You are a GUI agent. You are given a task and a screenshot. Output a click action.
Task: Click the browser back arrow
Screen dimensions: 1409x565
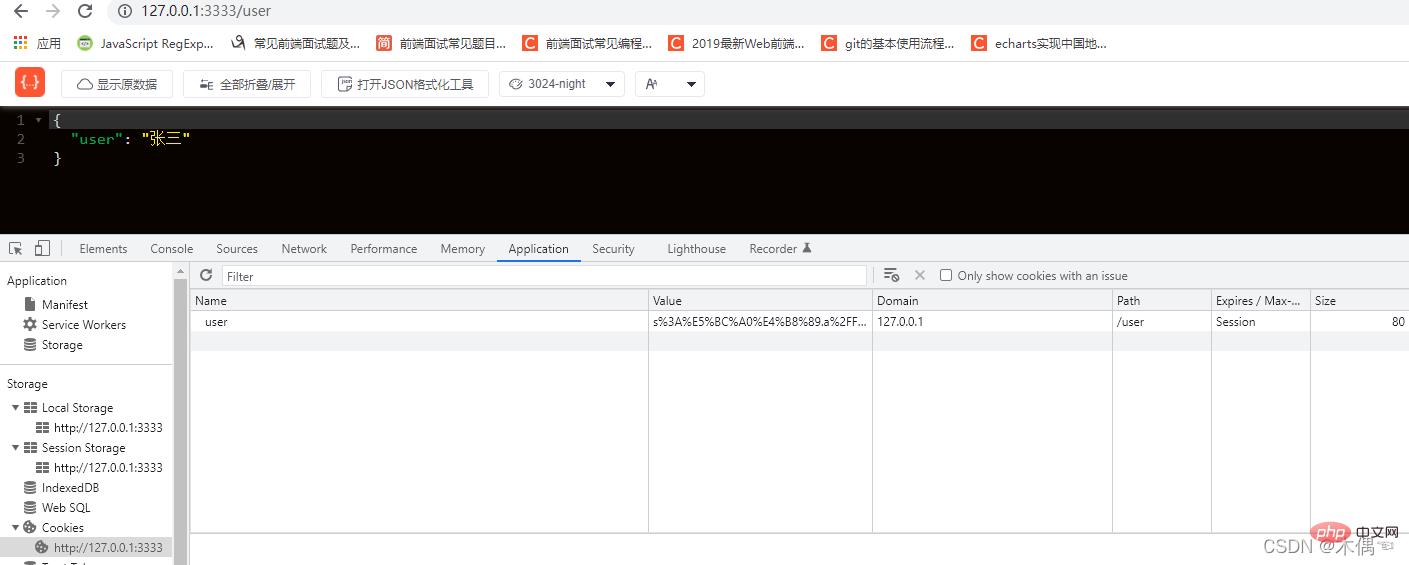tap(20, 11)
